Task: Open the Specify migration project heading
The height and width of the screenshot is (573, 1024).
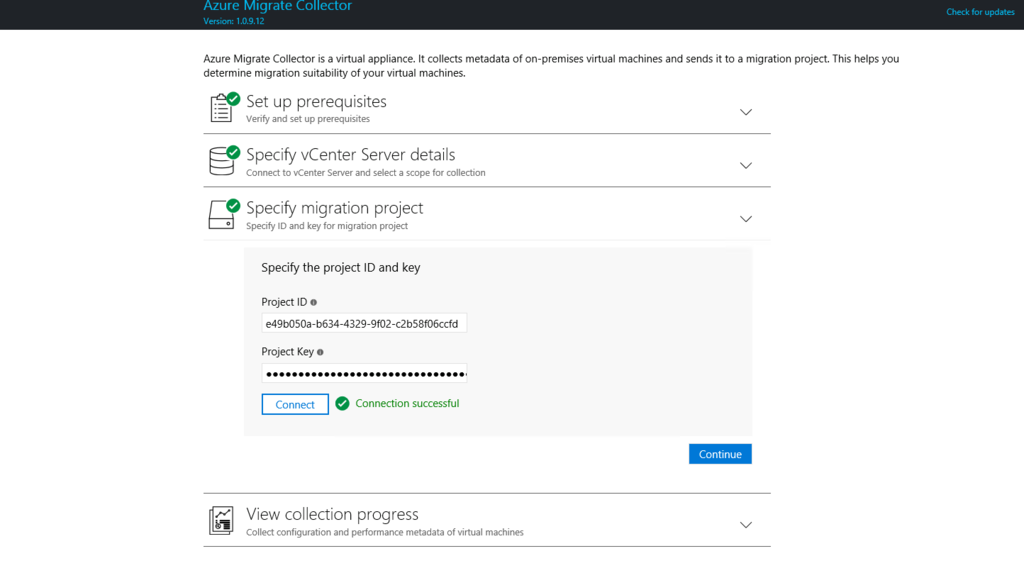Action: pyautogui.click(x=334, y=208)
